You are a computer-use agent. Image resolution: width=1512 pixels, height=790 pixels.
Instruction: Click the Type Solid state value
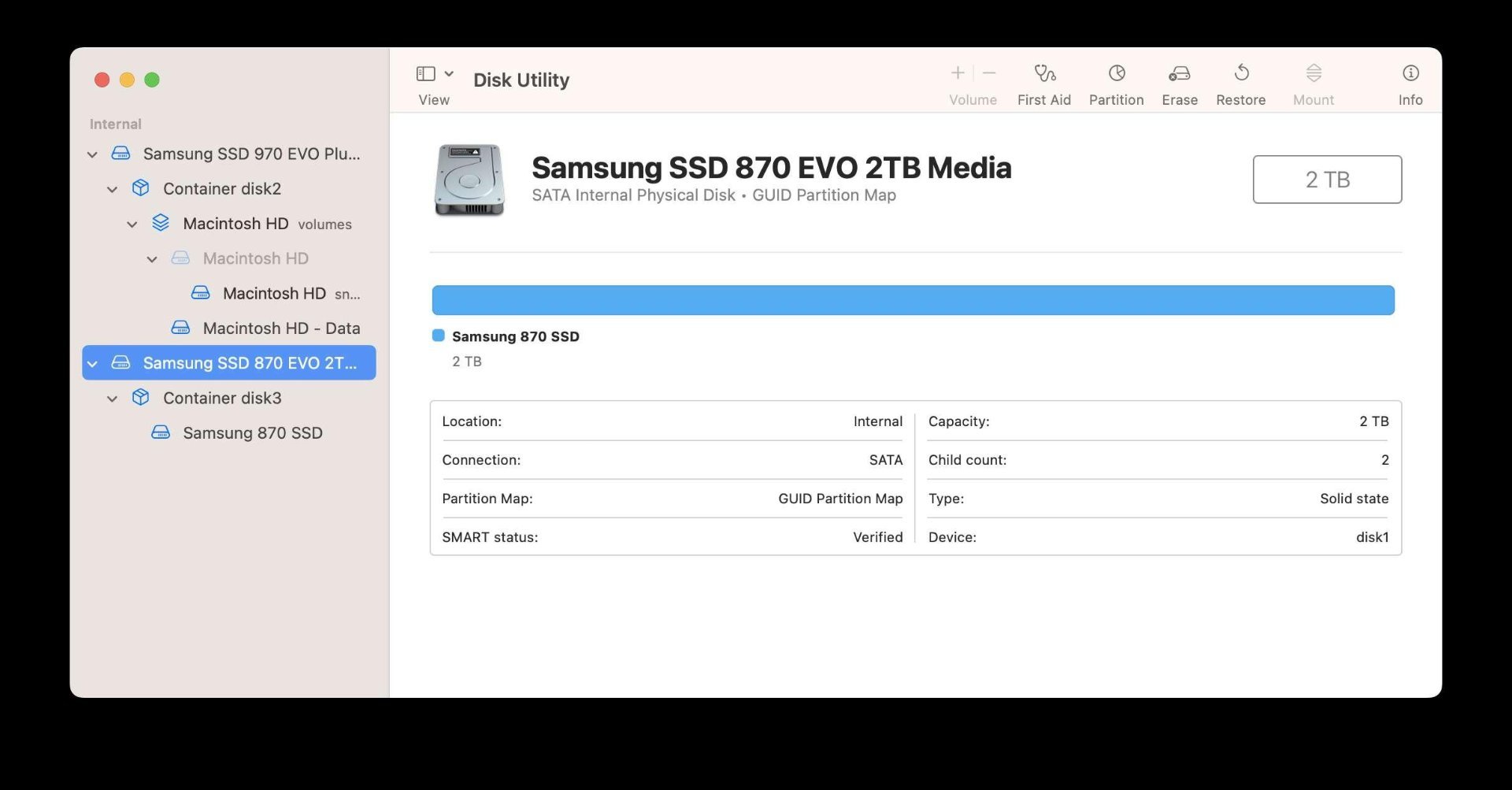click(x=1354, y=499)
